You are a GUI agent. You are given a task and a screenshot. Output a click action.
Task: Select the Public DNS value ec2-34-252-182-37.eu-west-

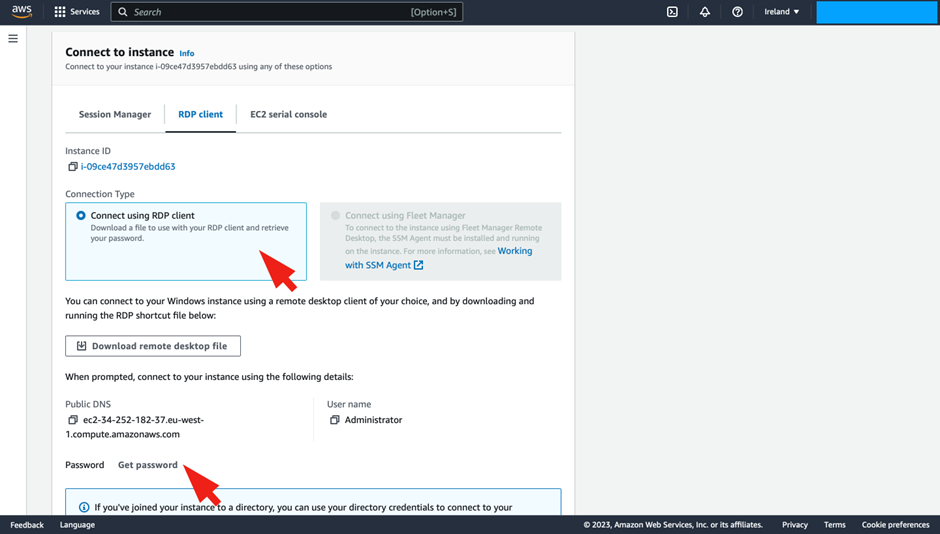(143, 420)
